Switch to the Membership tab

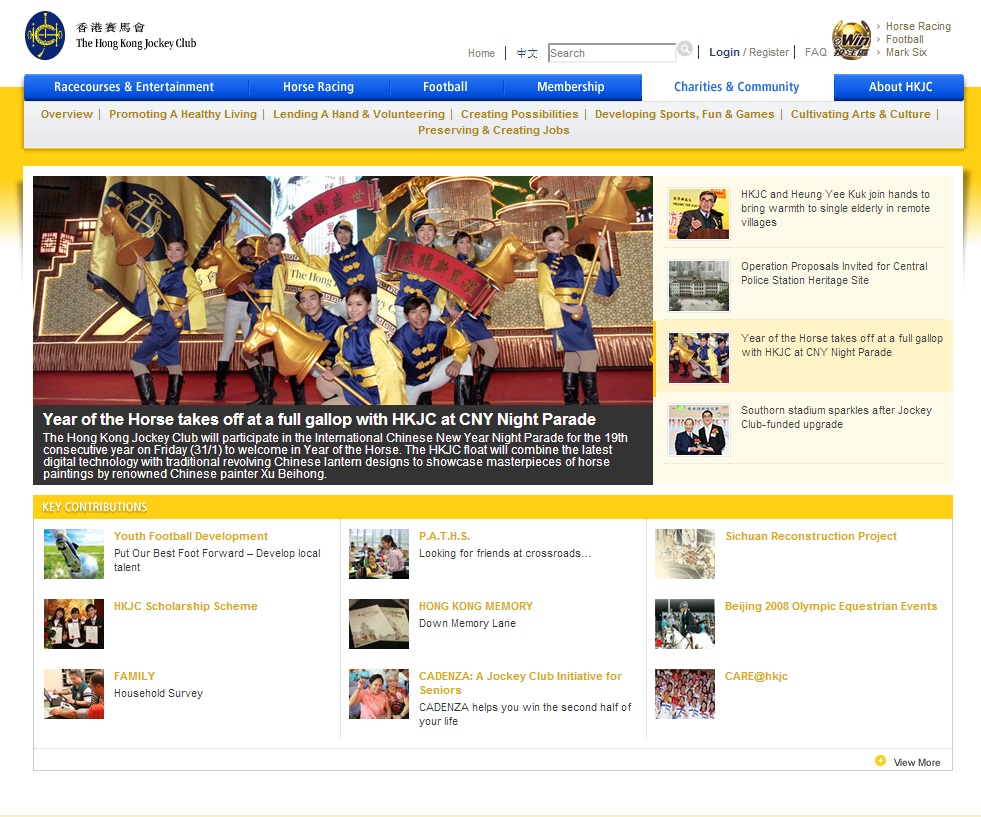570,87
